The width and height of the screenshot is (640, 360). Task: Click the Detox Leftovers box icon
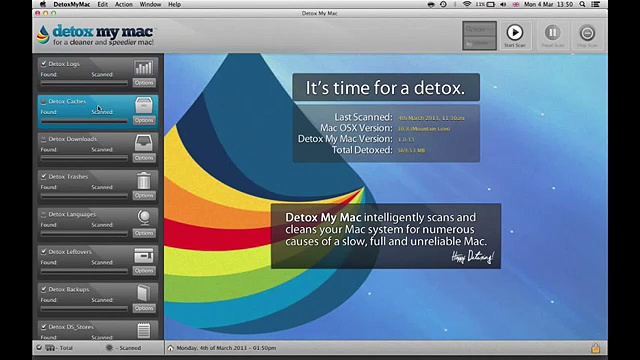[x=144, y=256]
